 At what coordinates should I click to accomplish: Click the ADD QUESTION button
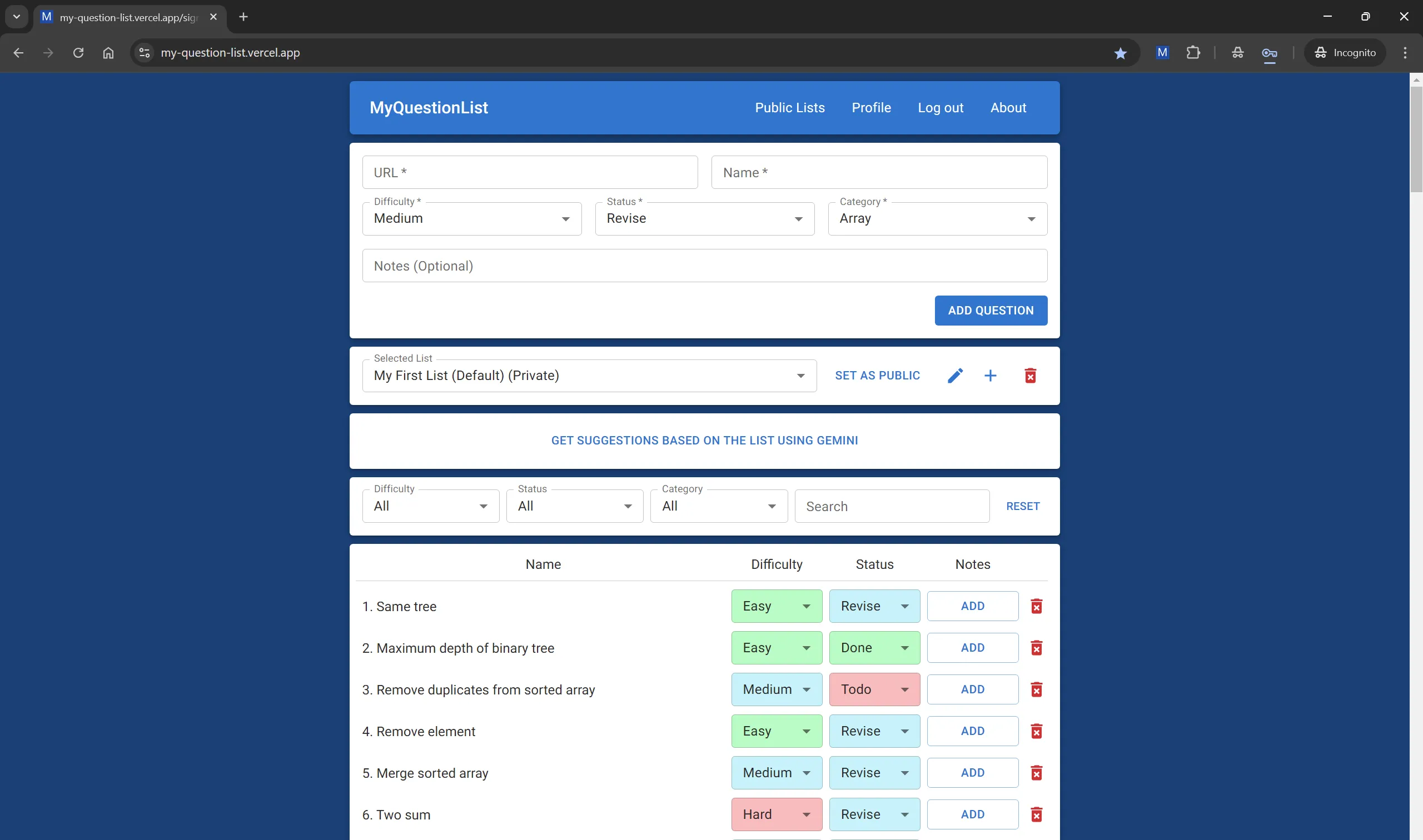click(x=991, y=310)
